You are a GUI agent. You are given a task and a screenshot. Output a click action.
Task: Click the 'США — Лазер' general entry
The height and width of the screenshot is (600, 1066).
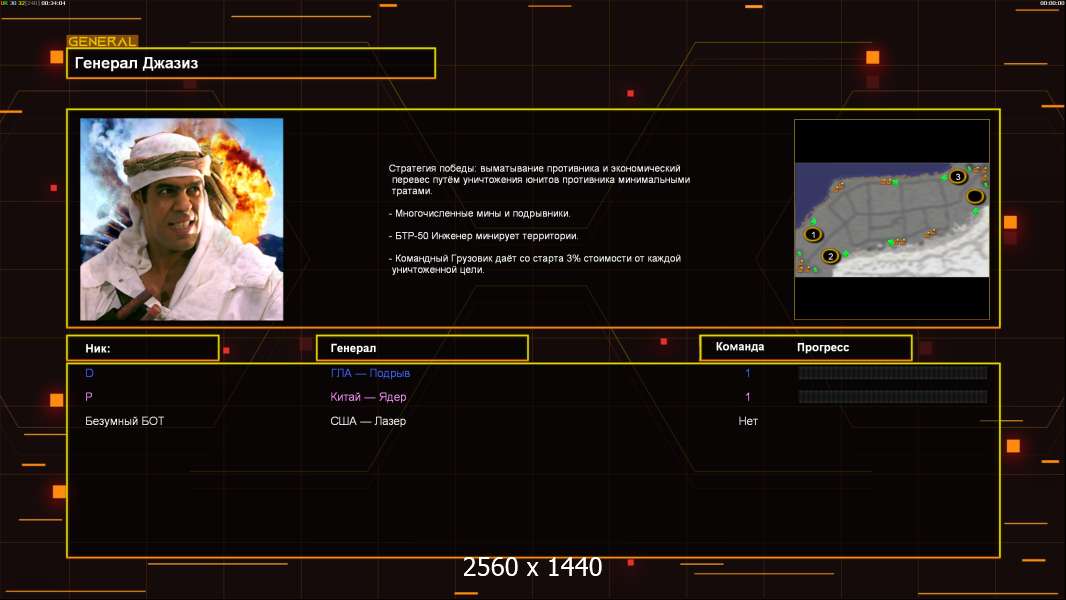click(368, 421)
